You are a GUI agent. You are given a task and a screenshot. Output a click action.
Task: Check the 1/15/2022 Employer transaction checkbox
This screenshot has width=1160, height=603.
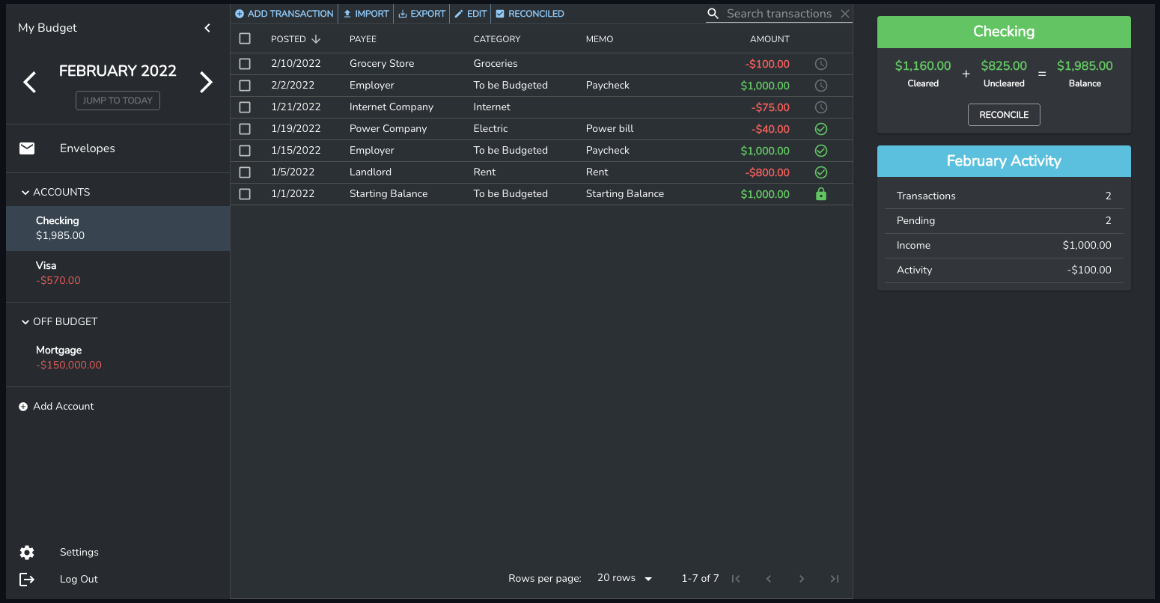coord(245,150)
